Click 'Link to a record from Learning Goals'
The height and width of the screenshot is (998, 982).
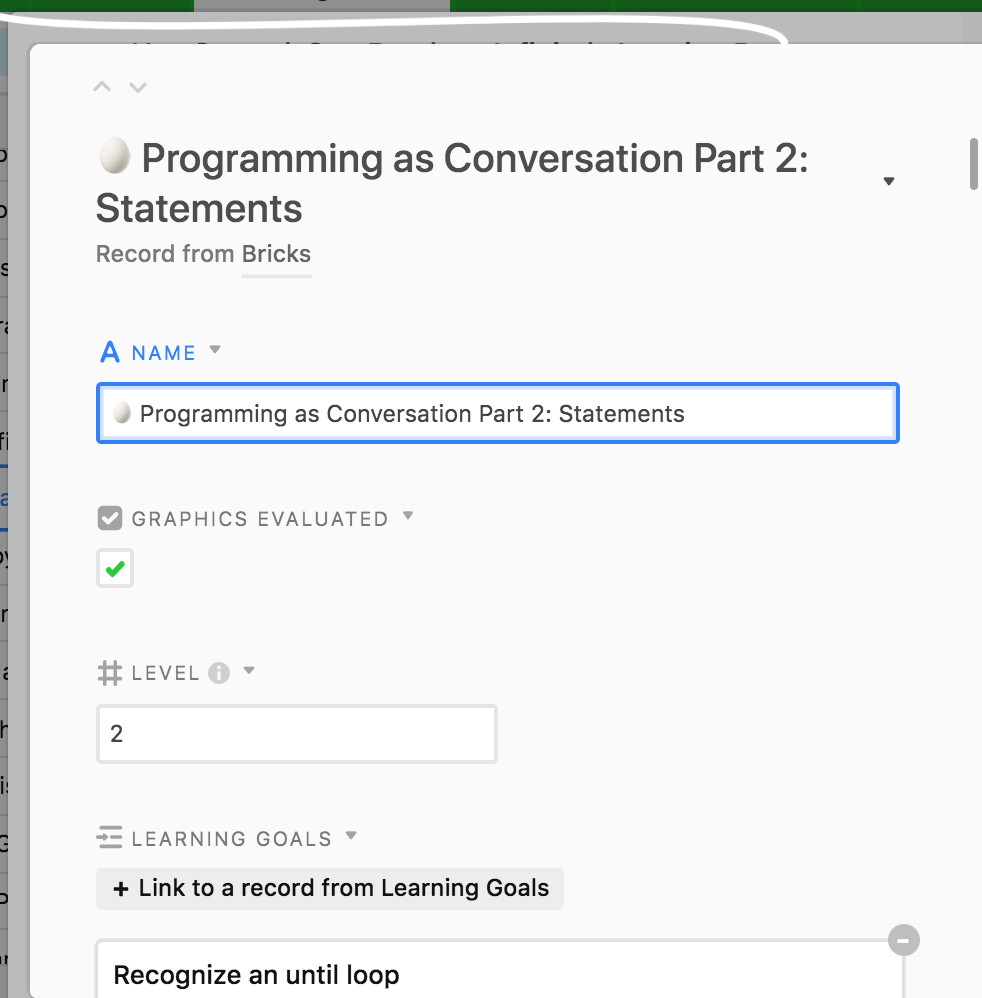coord(330,888)
